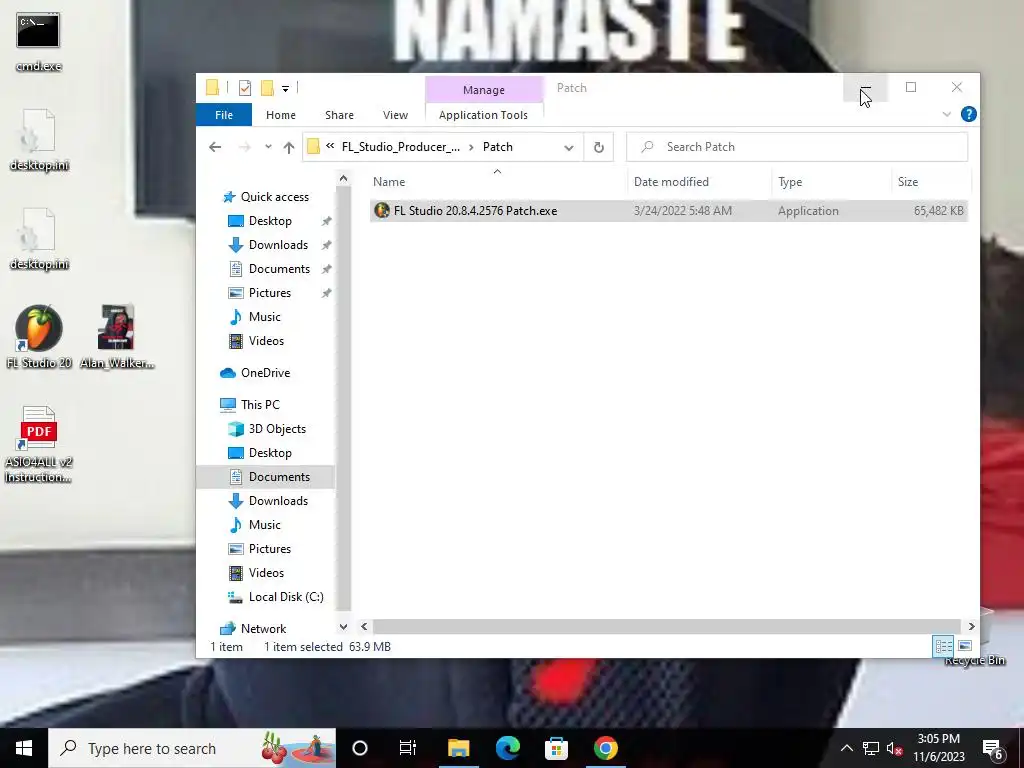Open pinned Pictures under Quick access
This screenshot has width=1024, height=768.
[x=268, y=293]
